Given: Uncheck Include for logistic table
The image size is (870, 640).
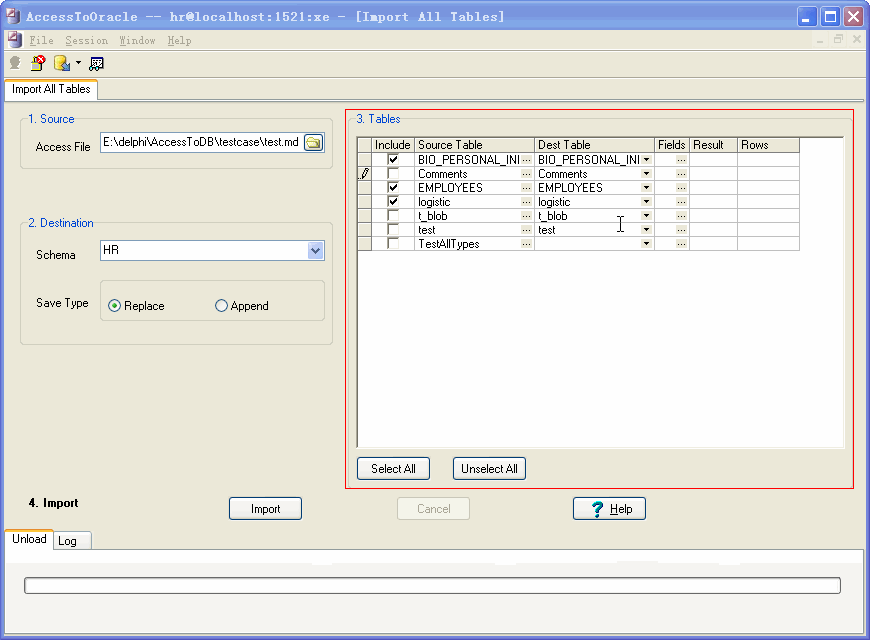Looking at the screenshot, I should (x=393, y=201).
